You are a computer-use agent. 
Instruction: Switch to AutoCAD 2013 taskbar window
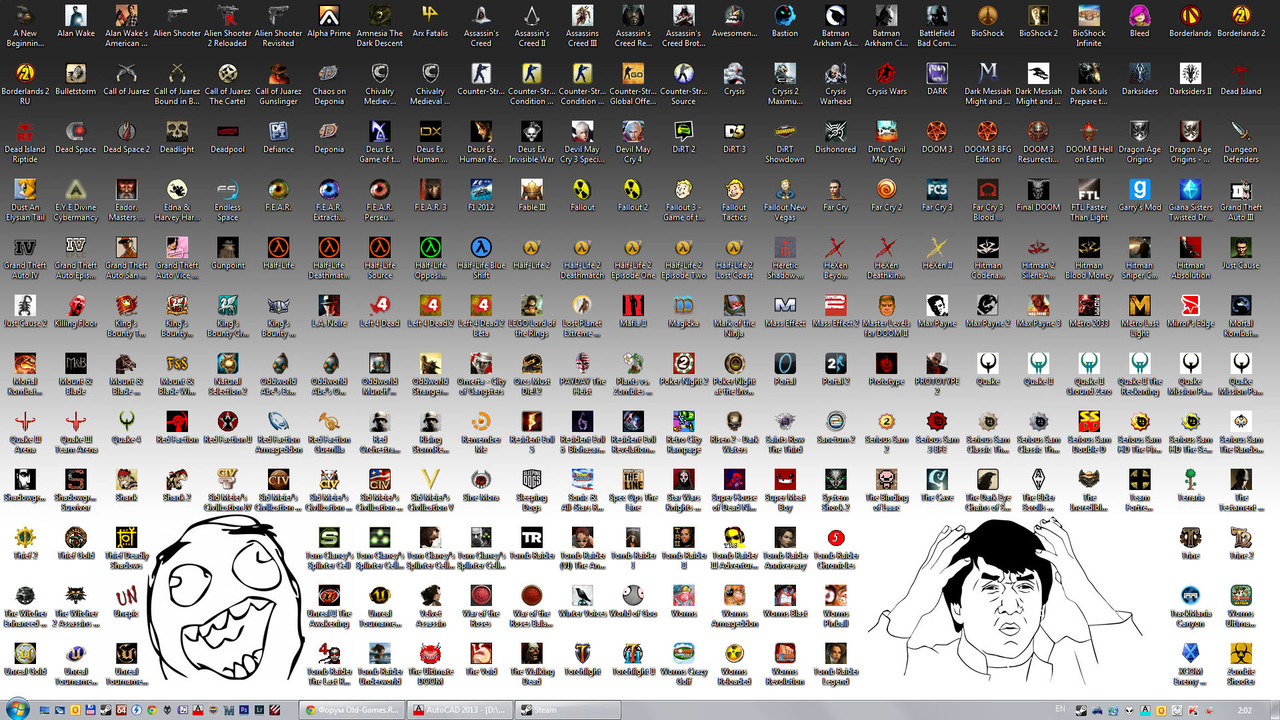pyautogui.click(x=462, y=710)
